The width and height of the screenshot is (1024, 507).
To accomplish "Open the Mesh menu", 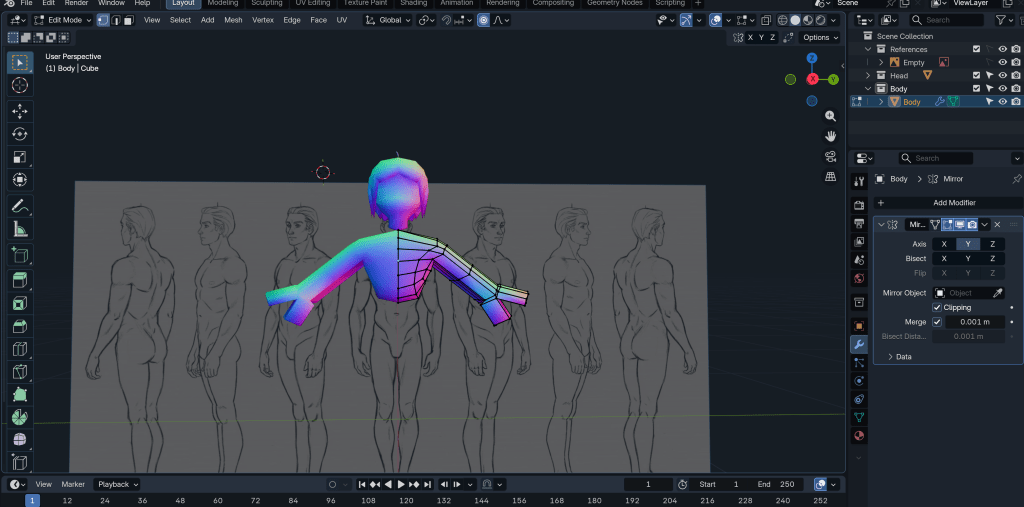I will 233,20.
